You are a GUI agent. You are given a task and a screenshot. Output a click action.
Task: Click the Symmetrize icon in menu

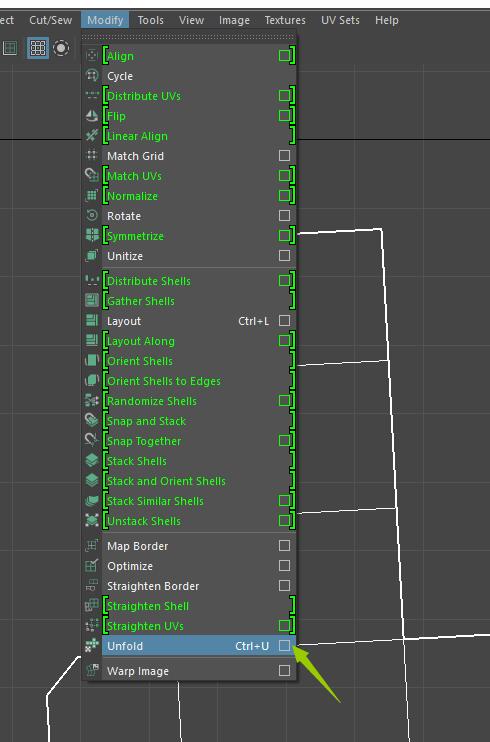pos(92,236)
